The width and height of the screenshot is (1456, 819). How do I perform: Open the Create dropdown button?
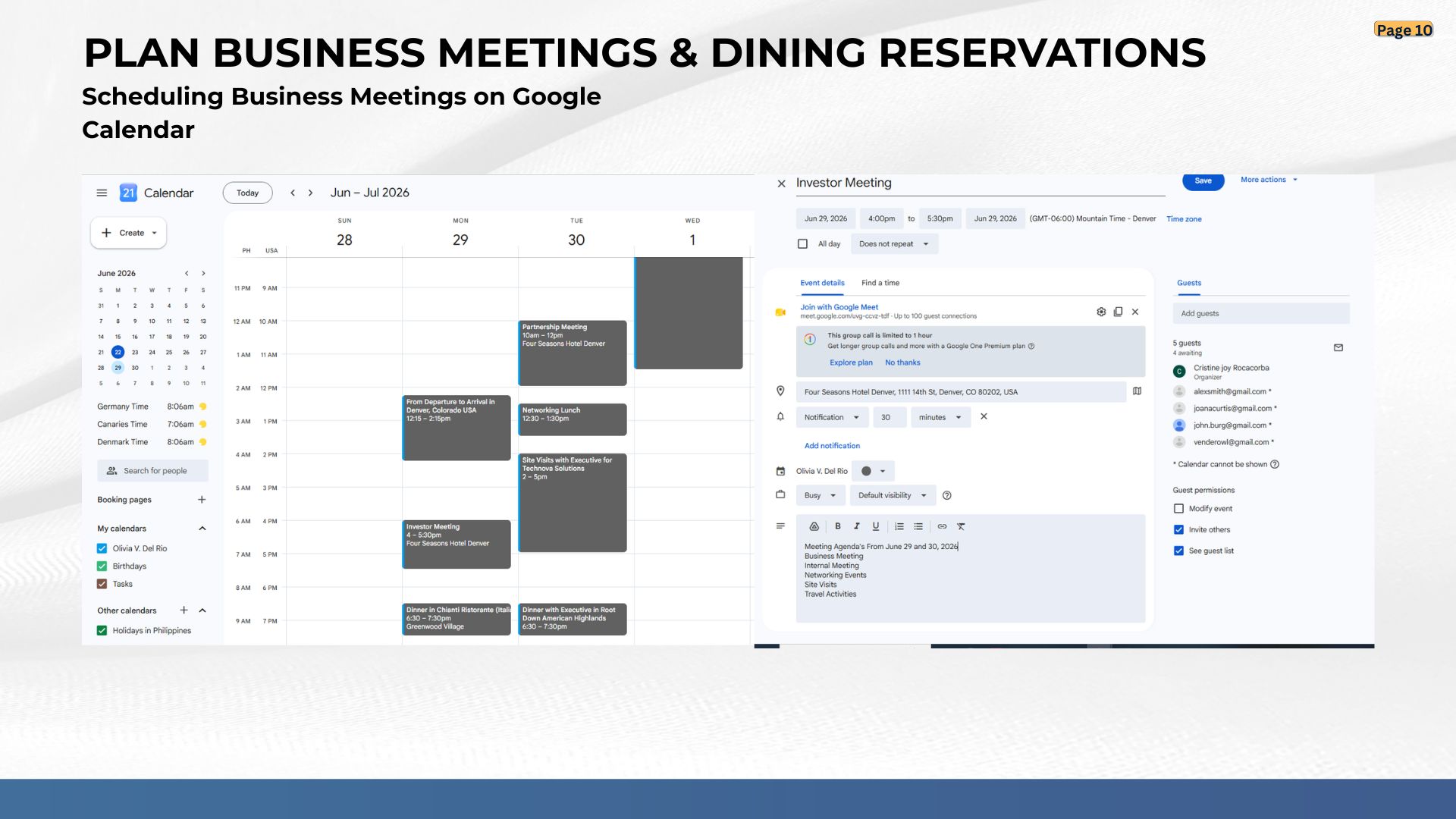(x=128, y=233)
